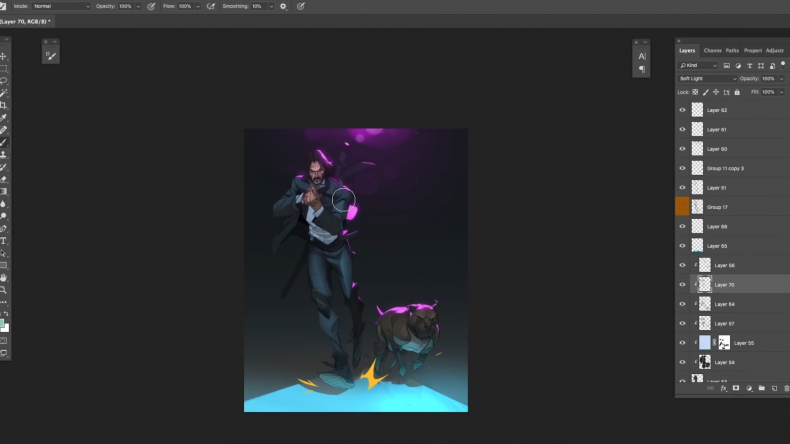The width and height of the screenshot is (790, 444).
Task: Select the Lasso tool
Action: [4, 81]
